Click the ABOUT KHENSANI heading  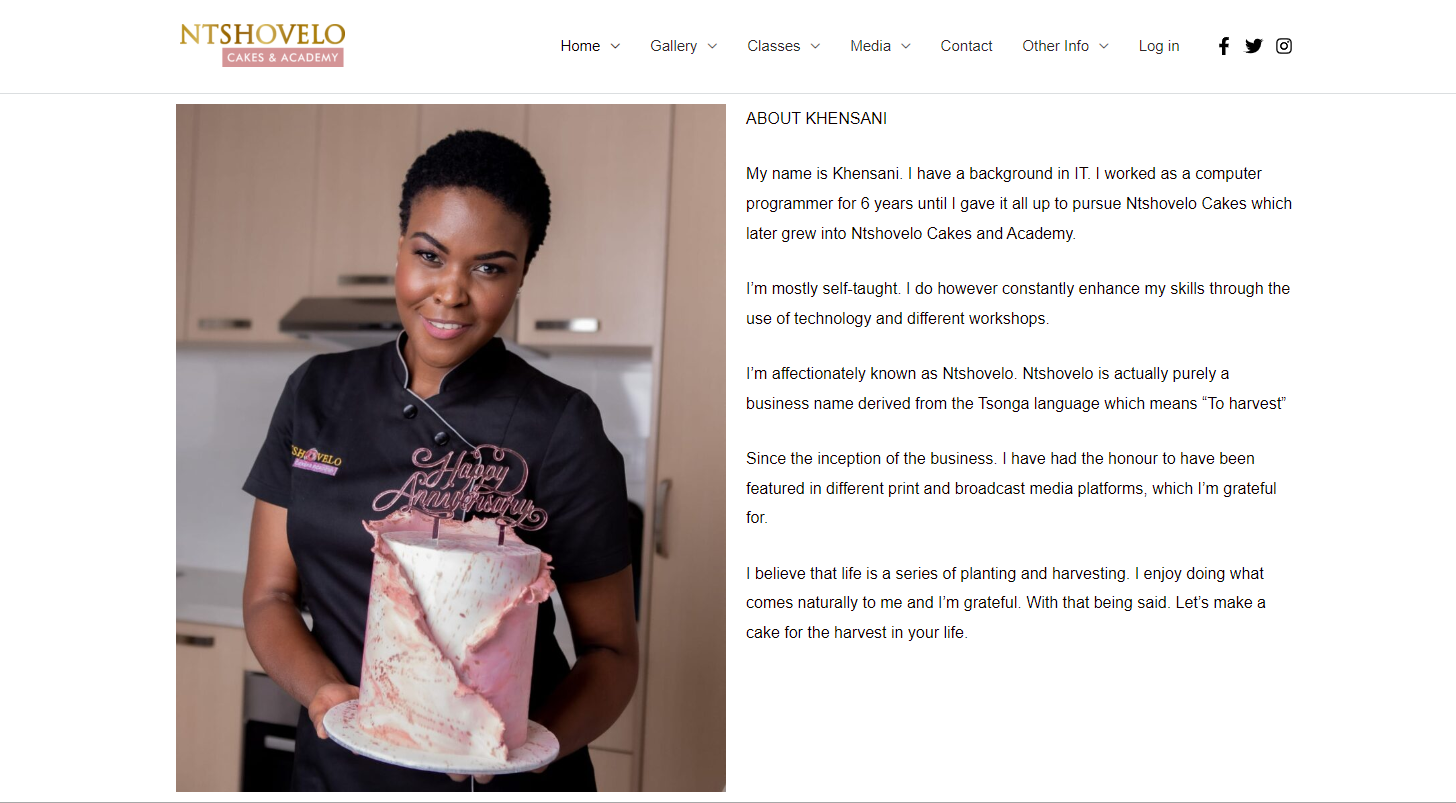tap(816, 118)
